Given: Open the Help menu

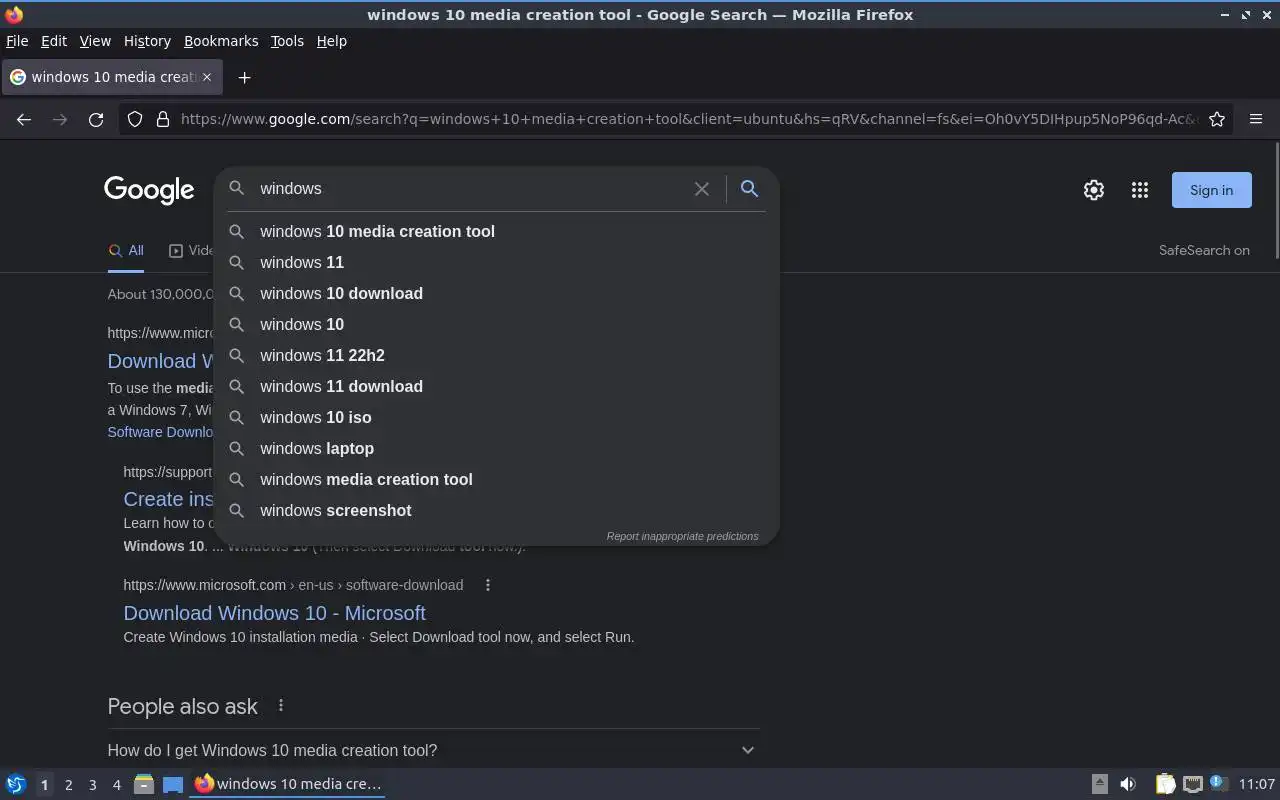Looking at the screenshot, I should 332,41.
